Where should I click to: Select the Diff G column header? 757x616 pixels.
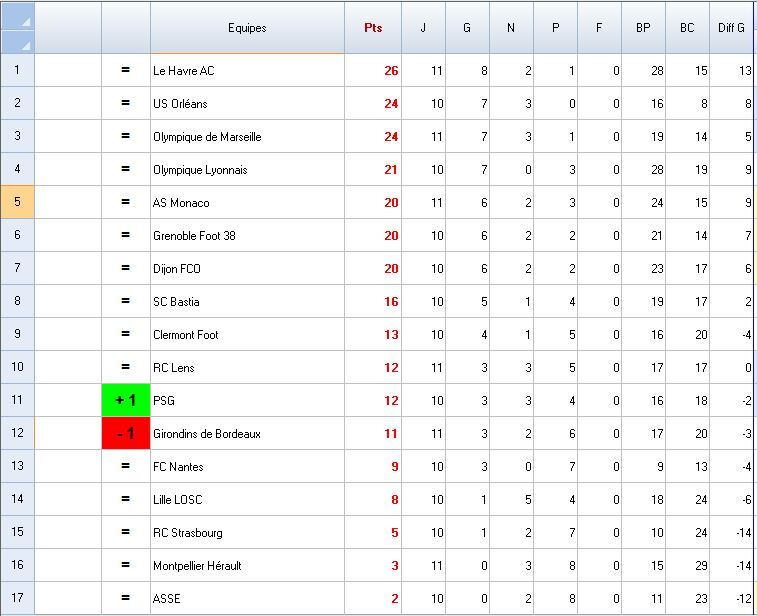point(732,28)
